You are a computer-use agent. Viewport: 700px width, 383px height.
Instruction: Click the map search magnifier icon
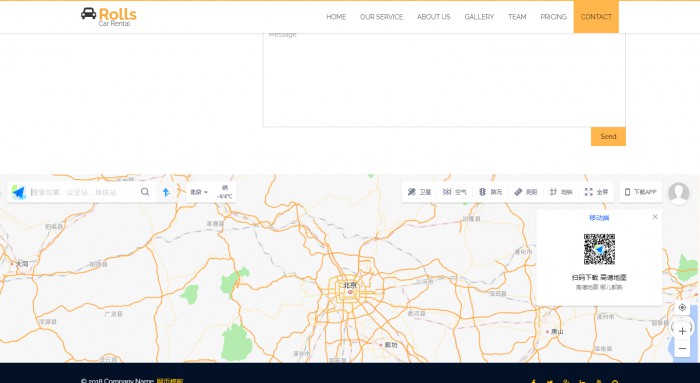pos(145,192)
